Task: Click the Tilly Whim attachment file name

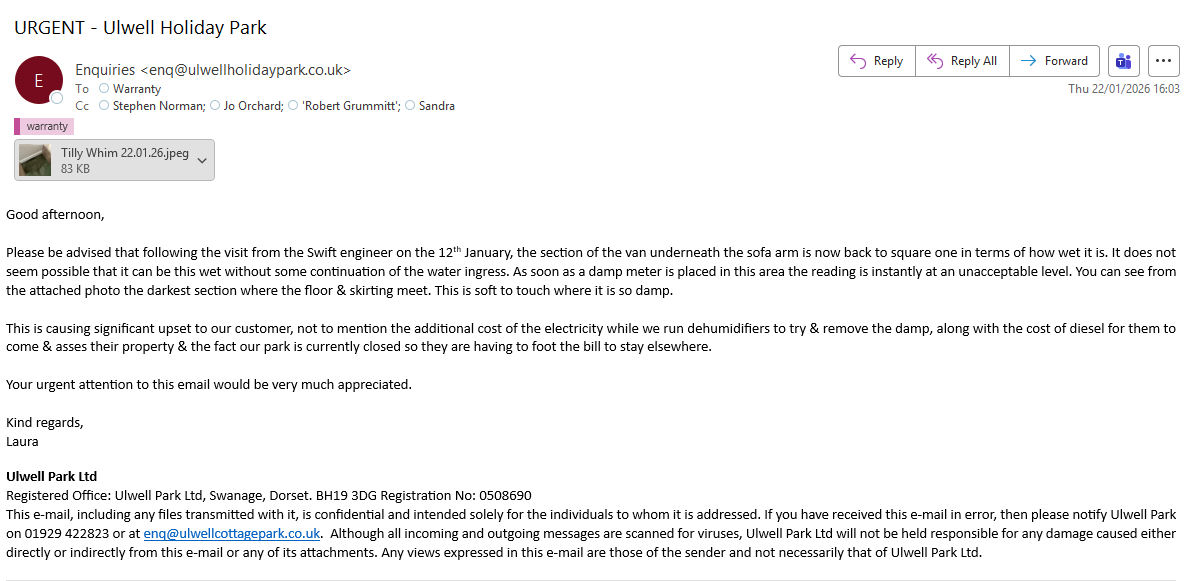Action: tap(124, 153)
